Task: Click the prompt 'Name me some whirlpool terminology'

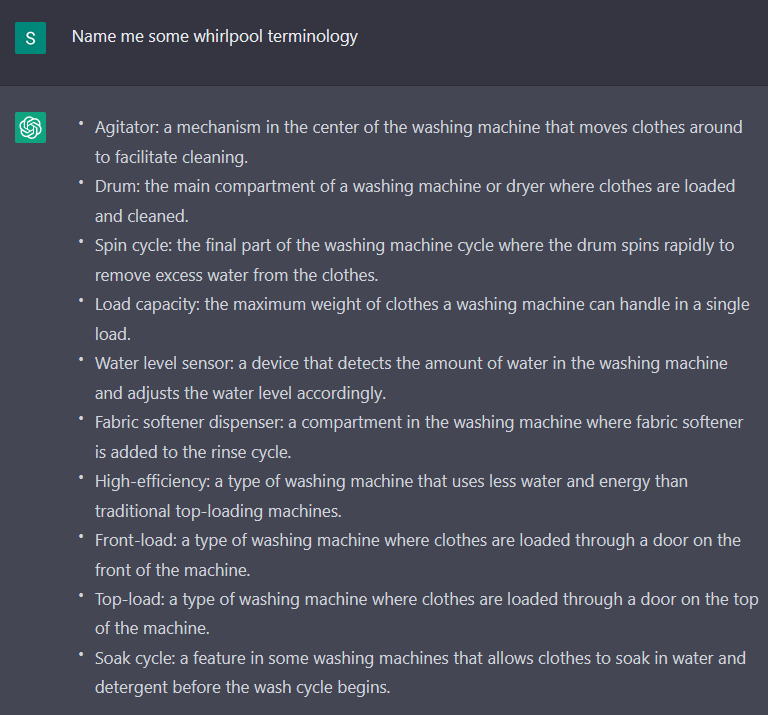Action: [x=214, y=37]
